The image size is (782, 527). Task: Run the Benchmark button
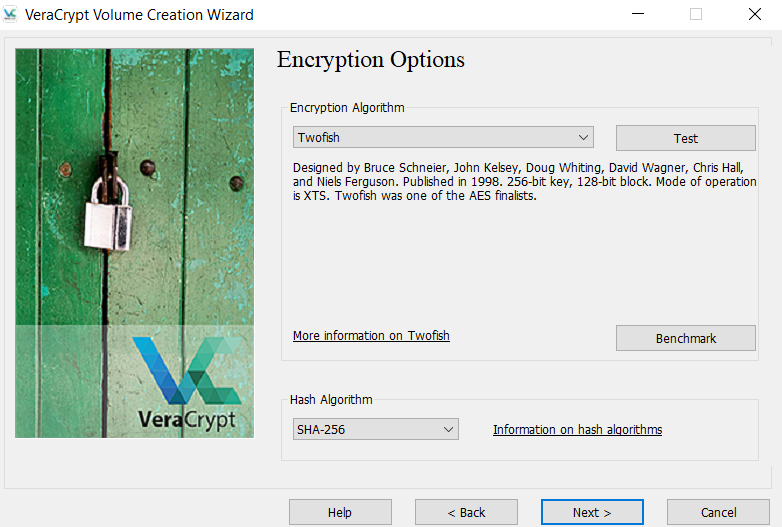point(686,339)
